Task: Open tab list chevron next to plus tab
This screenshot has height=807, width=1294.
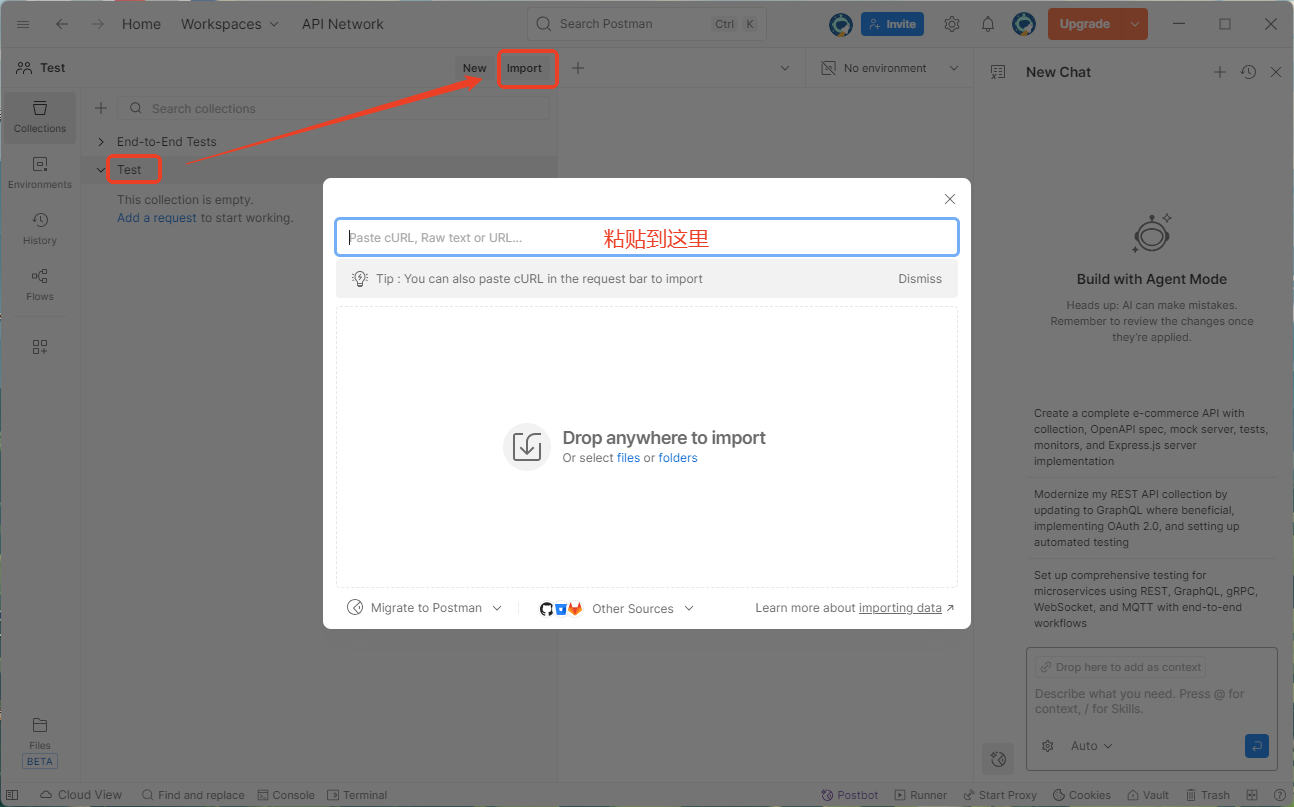Action: pyautogui.click(x=784, y=68)
